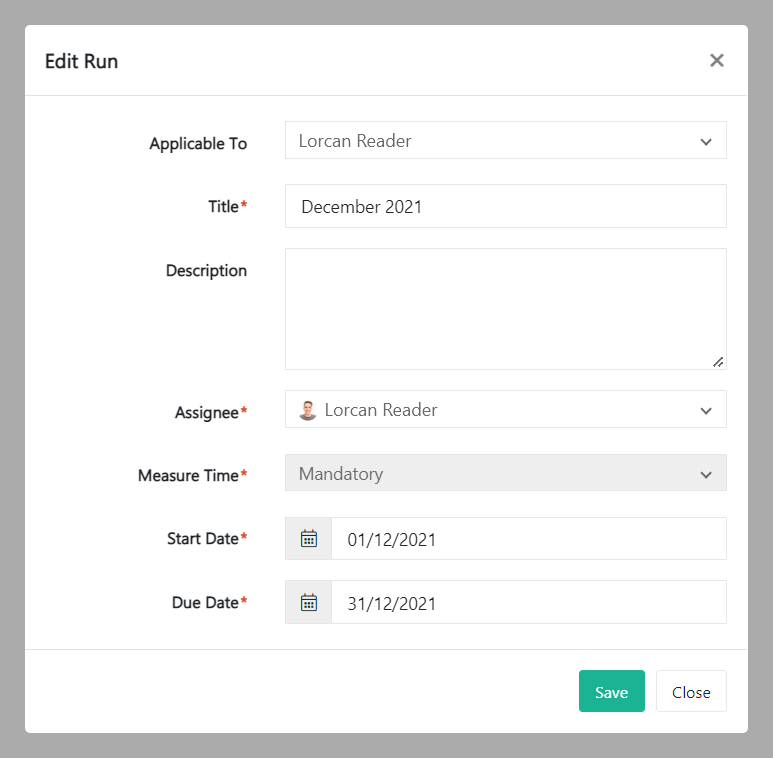
Task: Open the Measure Time Mandatory dropdown
Action: pos(505,474)
